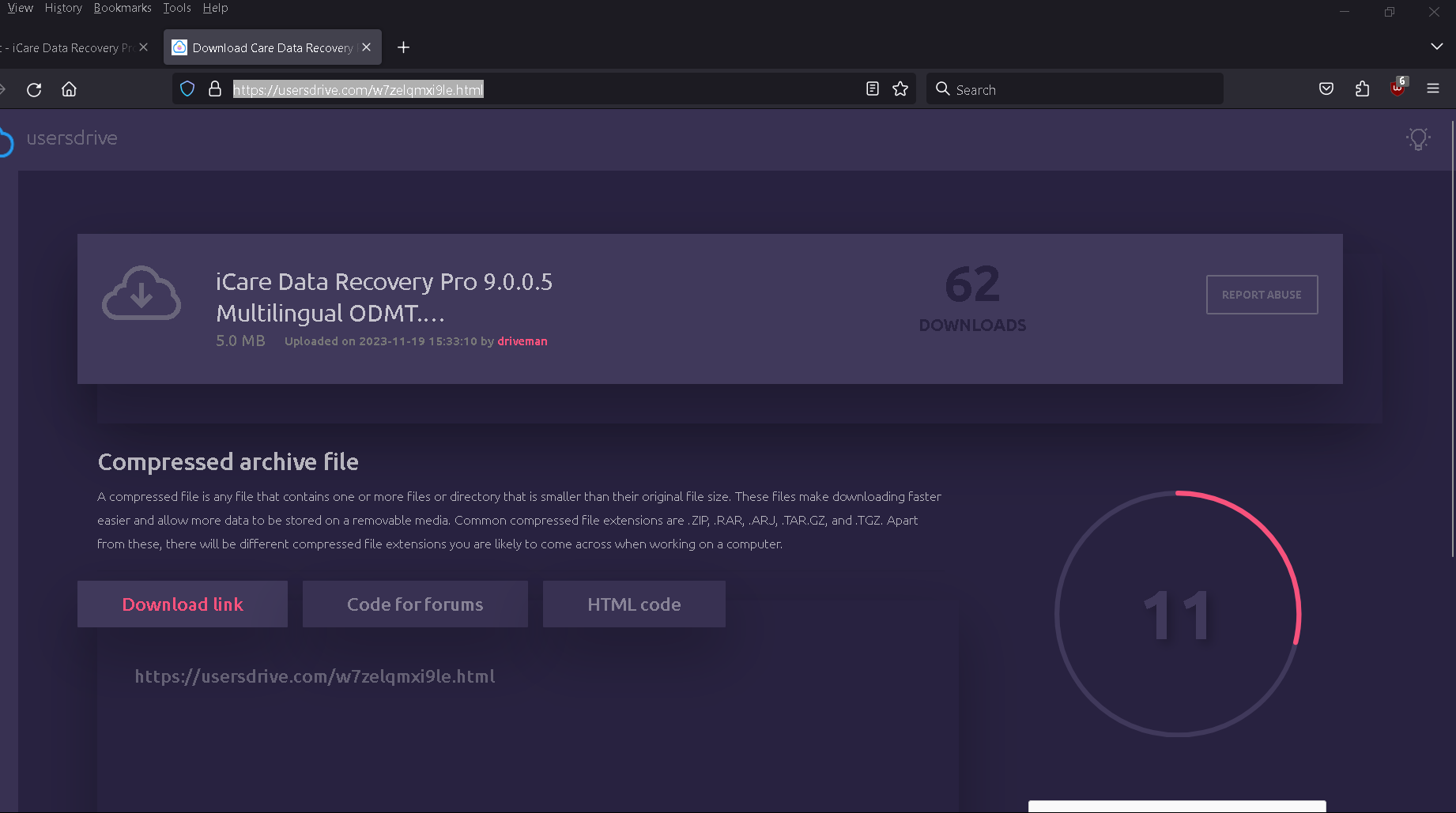Open the uBlock Origin extension icon

1398,88
